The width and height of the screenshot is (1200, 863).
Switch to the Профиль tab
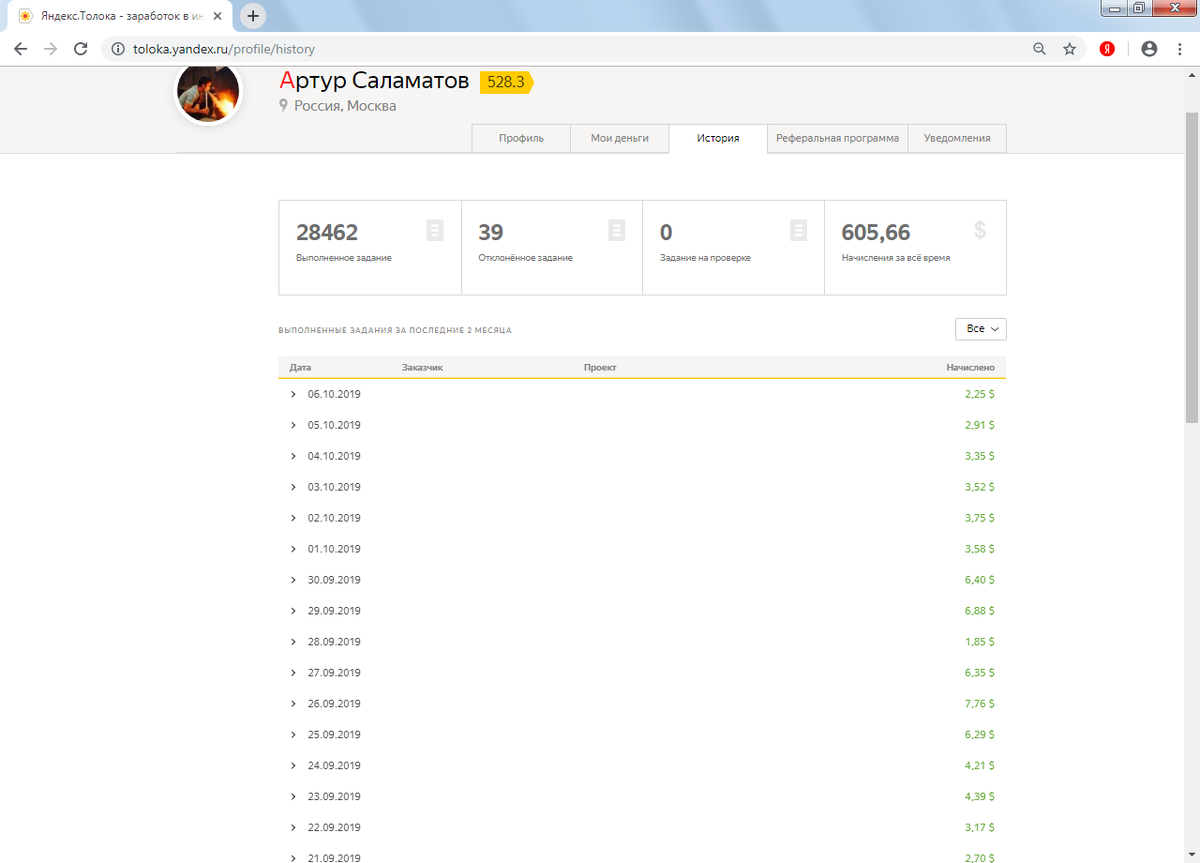point(521,138)
